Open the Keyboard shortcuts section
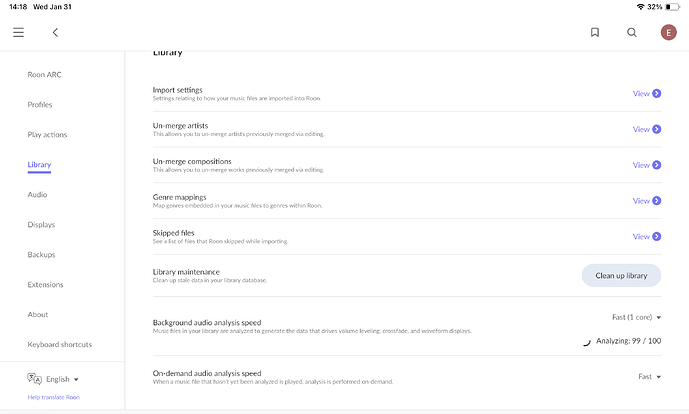This screenshot has width=689, height=414. 60,345
